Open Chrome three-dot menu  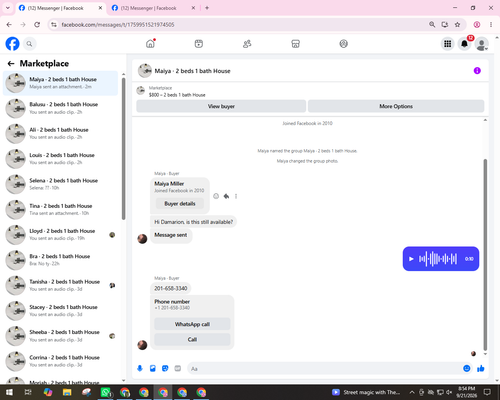click(x=491, y=25)
